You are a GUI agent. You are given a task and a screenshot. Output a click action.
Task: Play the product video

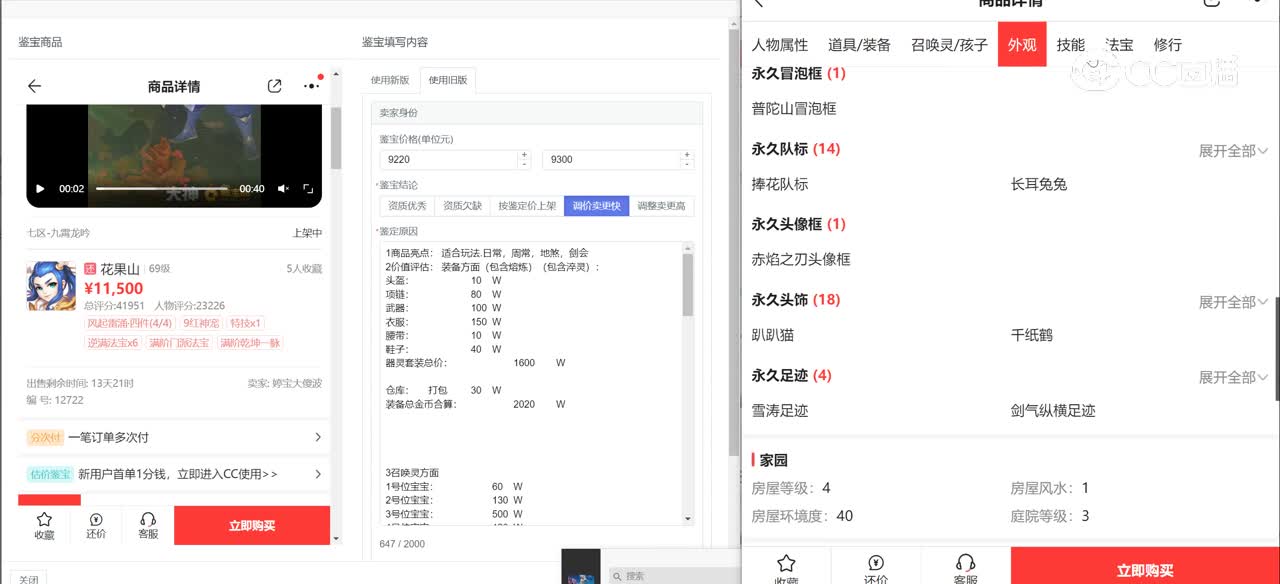point(40,189)
